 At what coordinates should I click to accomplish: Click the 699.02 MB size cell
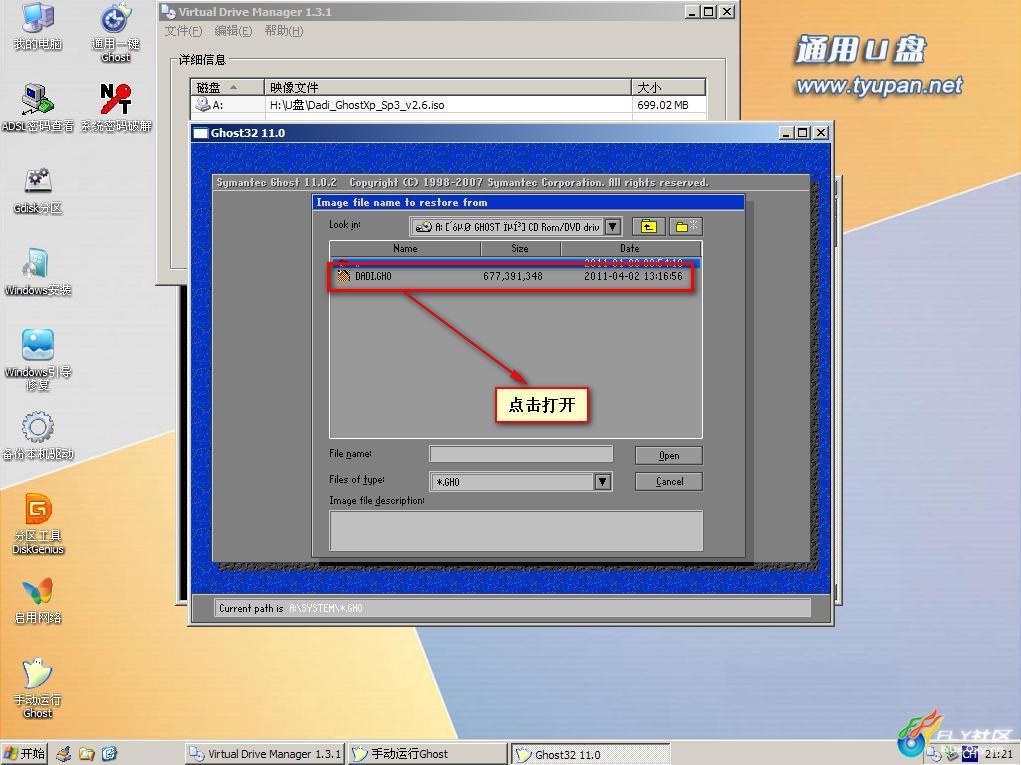[662, 105]
